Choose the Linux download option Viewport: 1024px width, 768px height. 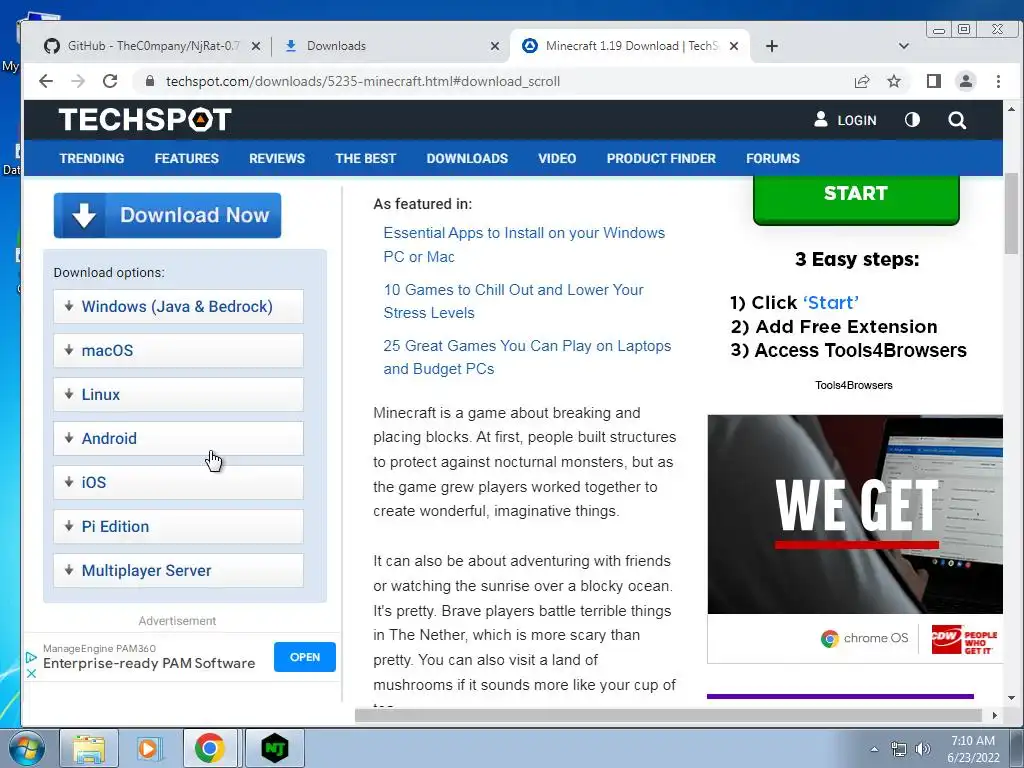[178, 394]
